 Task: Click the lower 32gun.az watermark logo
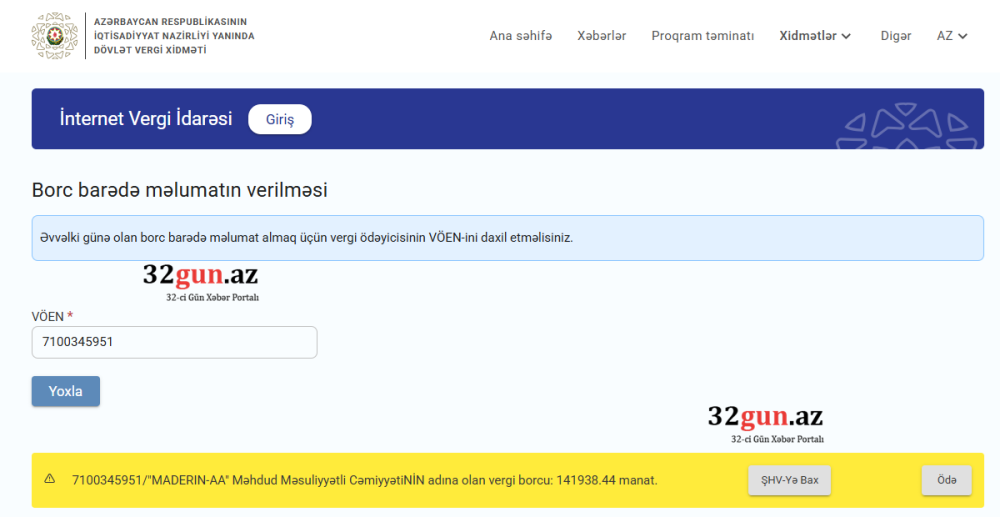pyautogui.click(x=765, y=423)
